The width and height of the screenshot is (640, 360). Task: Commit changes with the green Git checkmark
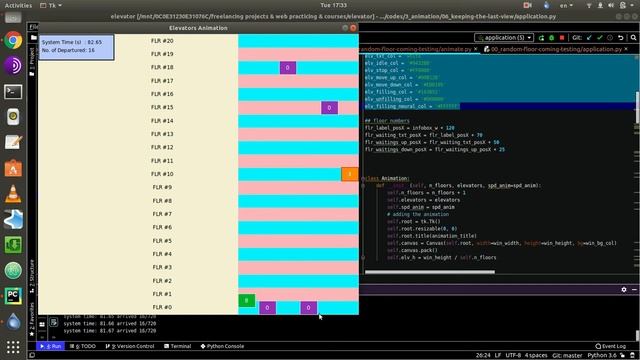click(600, 38)
